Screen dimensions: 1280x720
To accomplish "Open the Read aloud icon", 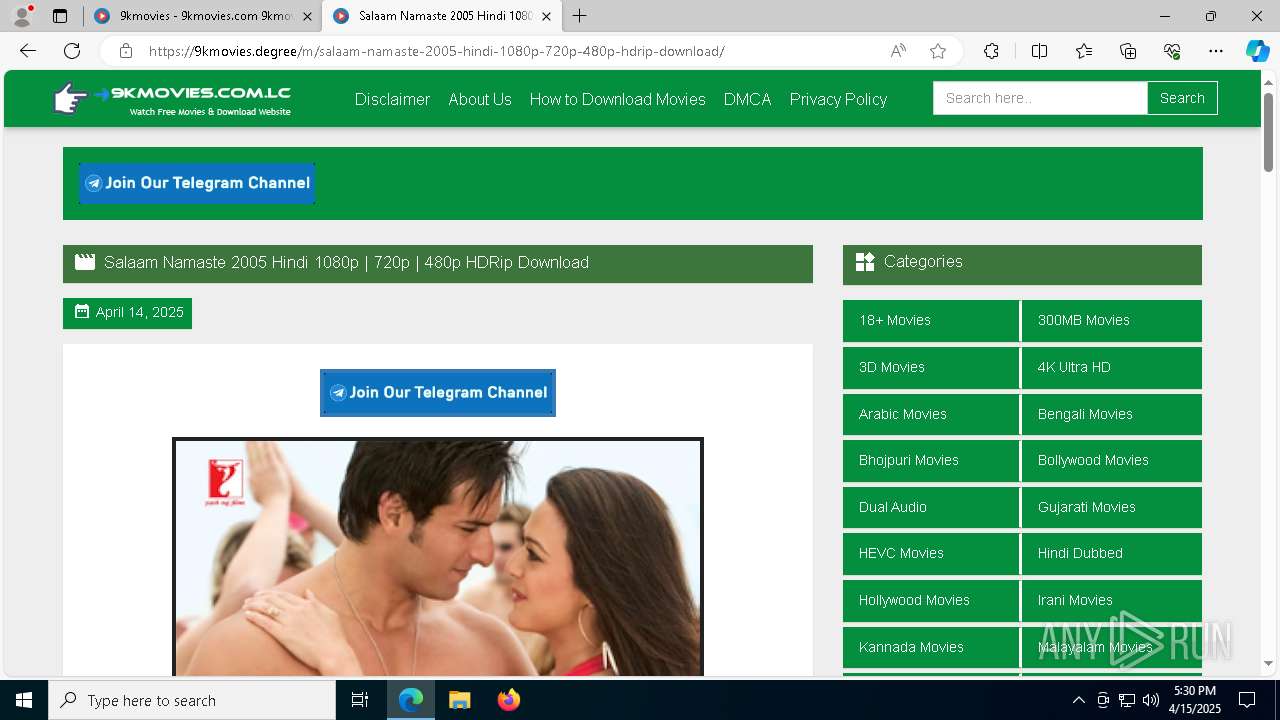I will point(898,51).
